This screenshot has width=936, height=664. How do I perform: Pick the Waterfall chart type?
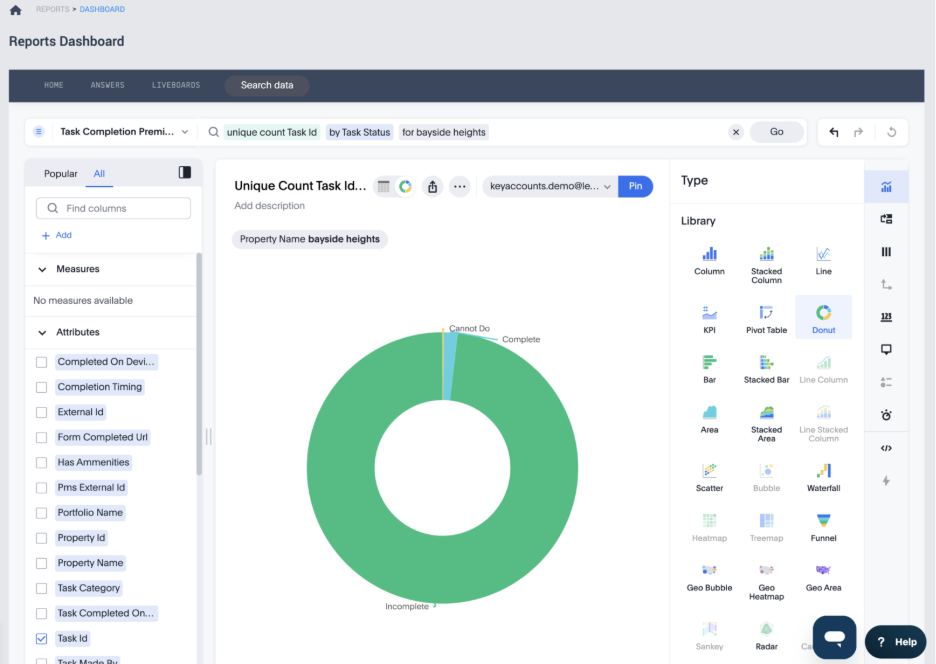pos(823,476)
